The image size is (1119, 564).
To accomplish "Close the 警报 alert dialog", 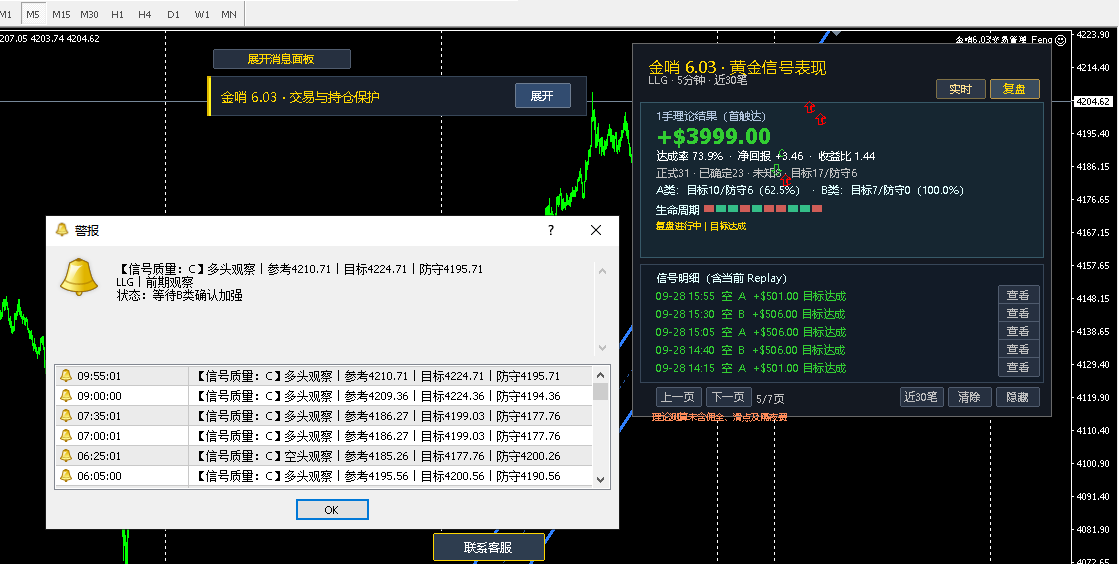I will (596, 230).
